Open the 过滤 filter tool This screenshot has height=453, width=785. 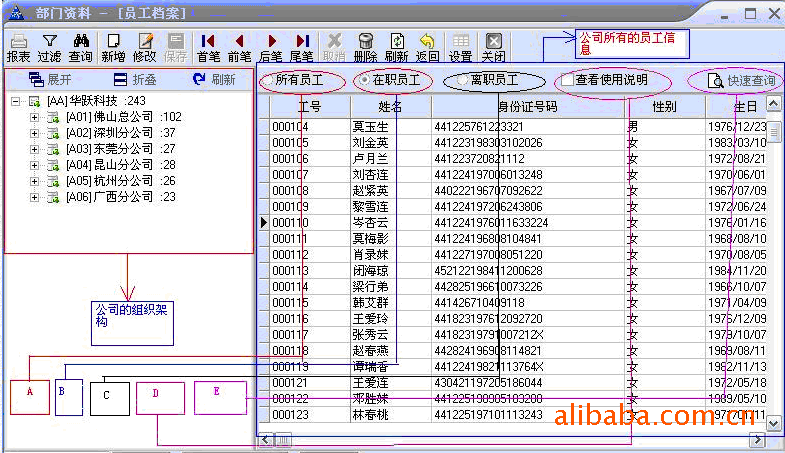(49, 47)
